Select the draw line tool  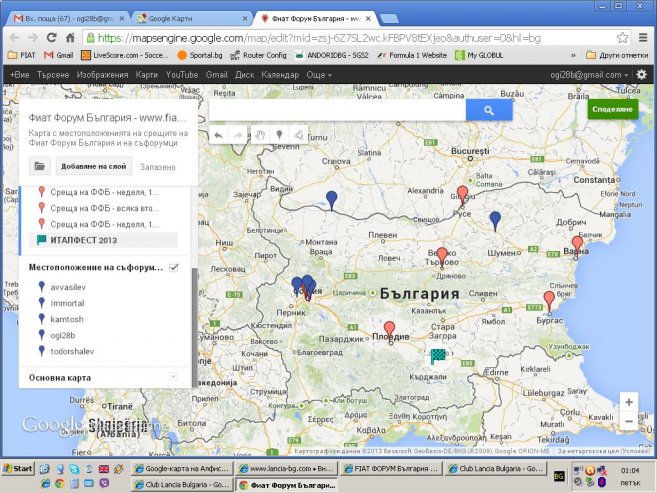pyautogui.click(x=298, y=135)
